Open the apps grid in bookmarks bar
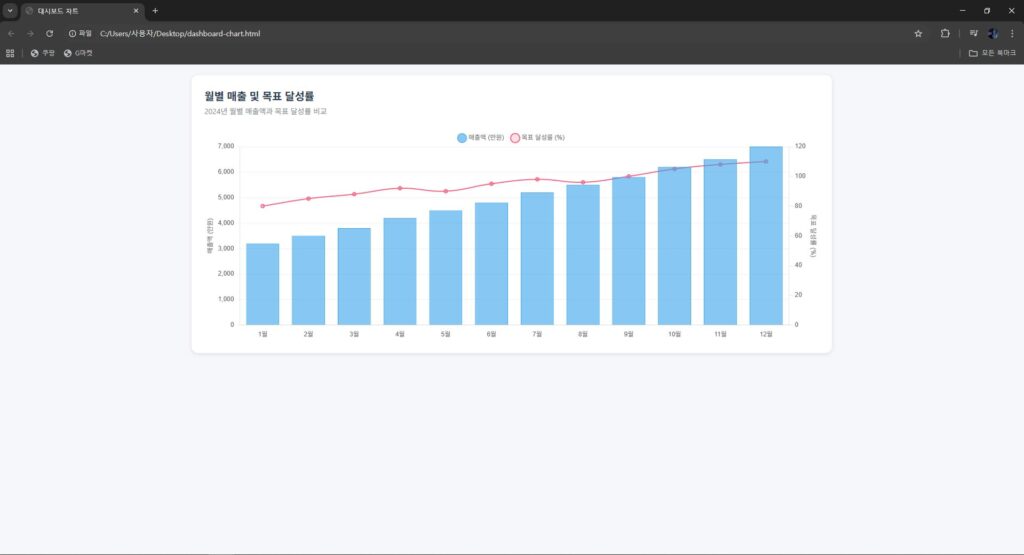The width and height of the screenshot is (1024, 555). pyautogui.click(x=11, y=53)
